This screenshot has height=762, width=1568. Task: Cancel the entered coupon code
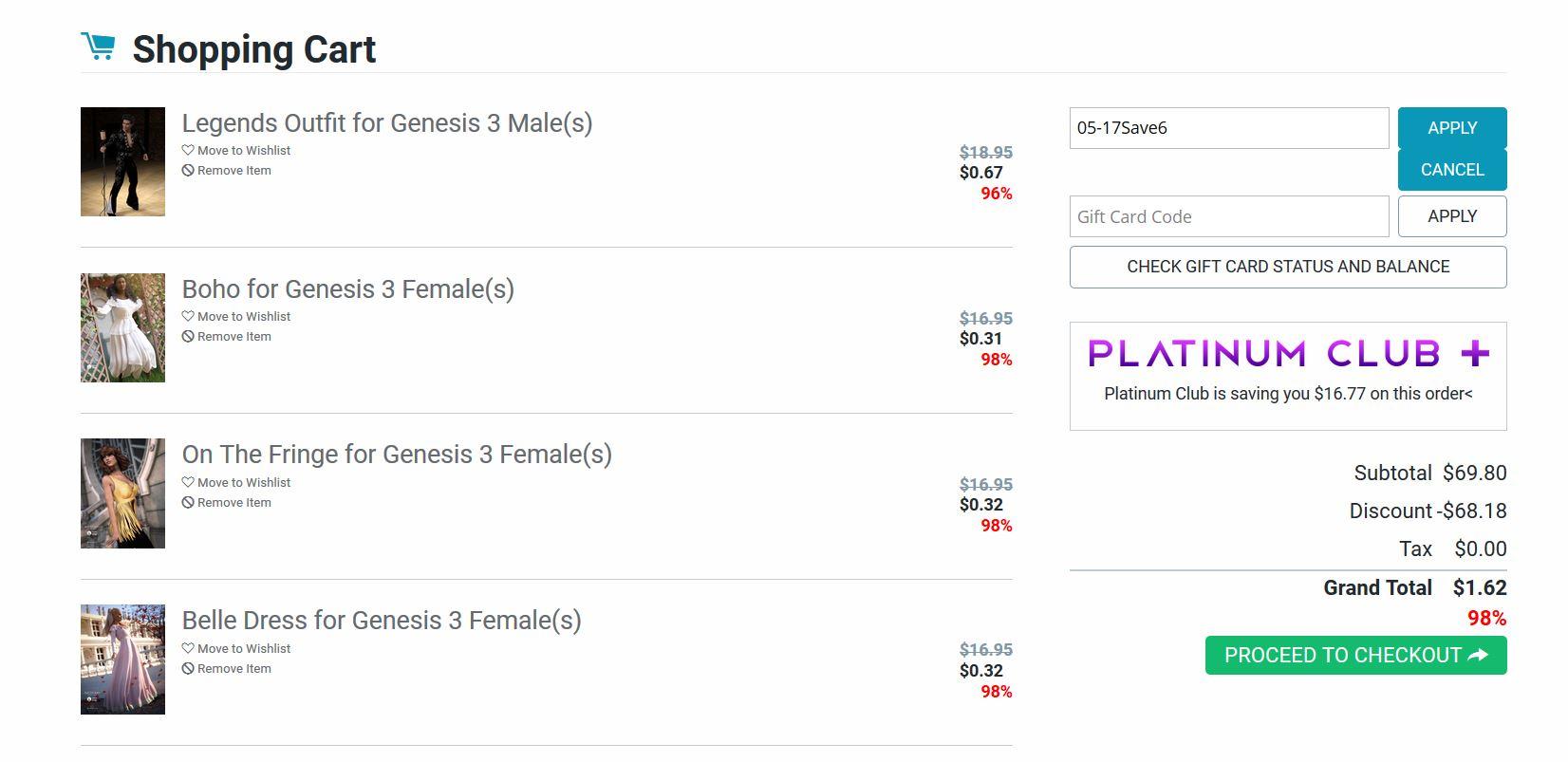click(1451, 170)
